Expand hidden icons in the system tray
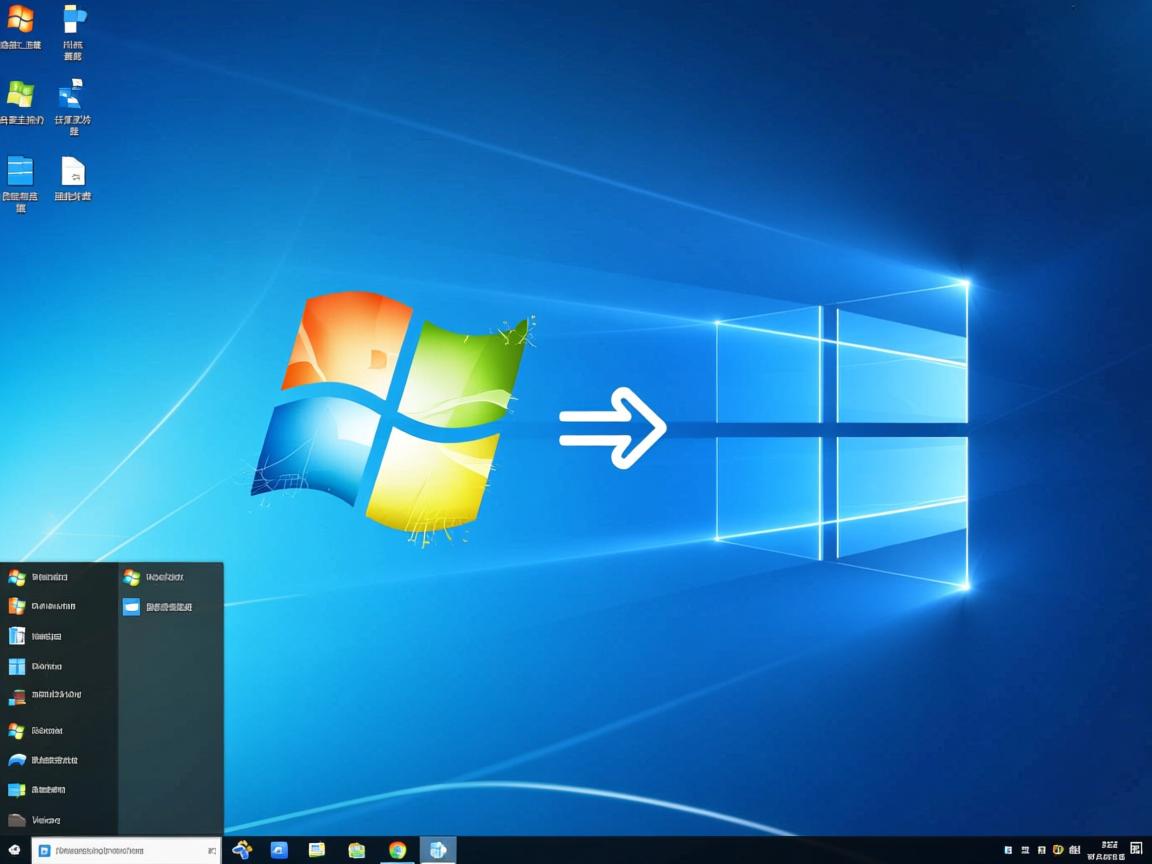Viewport: 1152px width, 864px height. click(x=1009, y=851)
